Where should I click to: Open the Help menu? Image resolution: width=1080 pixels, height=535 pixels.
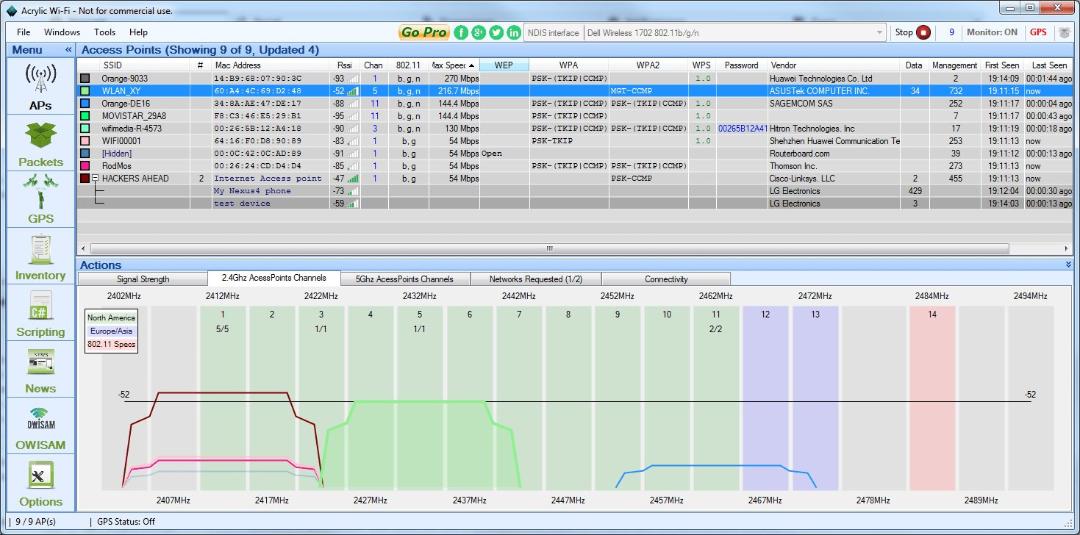point(138,32)
